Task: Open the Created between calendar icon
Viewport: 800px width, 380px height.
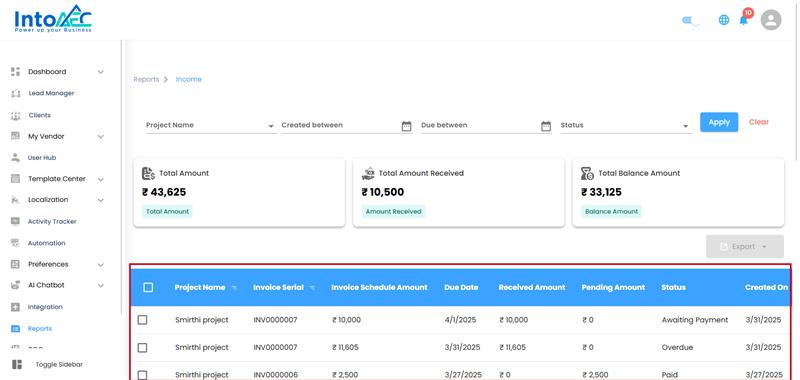Action: point(406,126)
